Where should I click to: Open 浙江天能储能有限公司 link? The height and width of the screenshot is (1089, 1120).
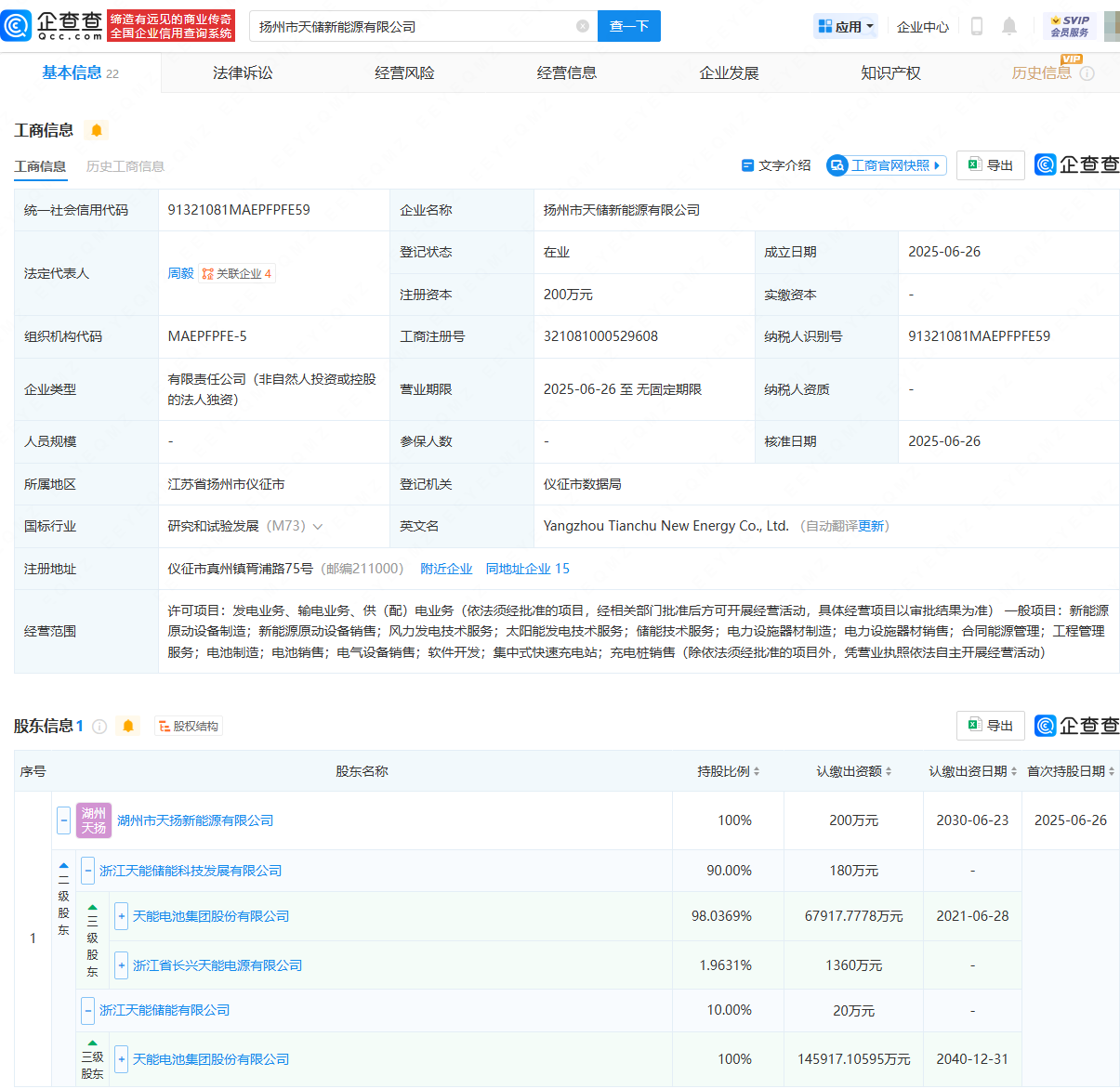165,1010
